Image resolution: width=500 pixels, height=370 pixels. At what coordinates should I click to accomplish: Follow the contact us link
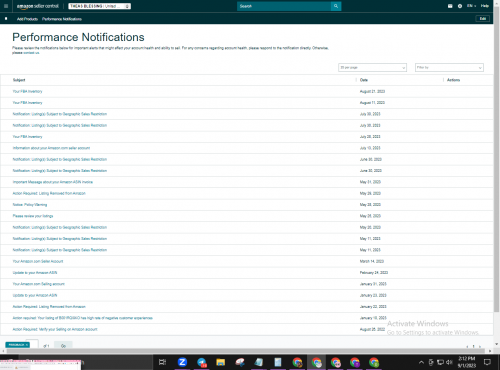click(31, 53)
